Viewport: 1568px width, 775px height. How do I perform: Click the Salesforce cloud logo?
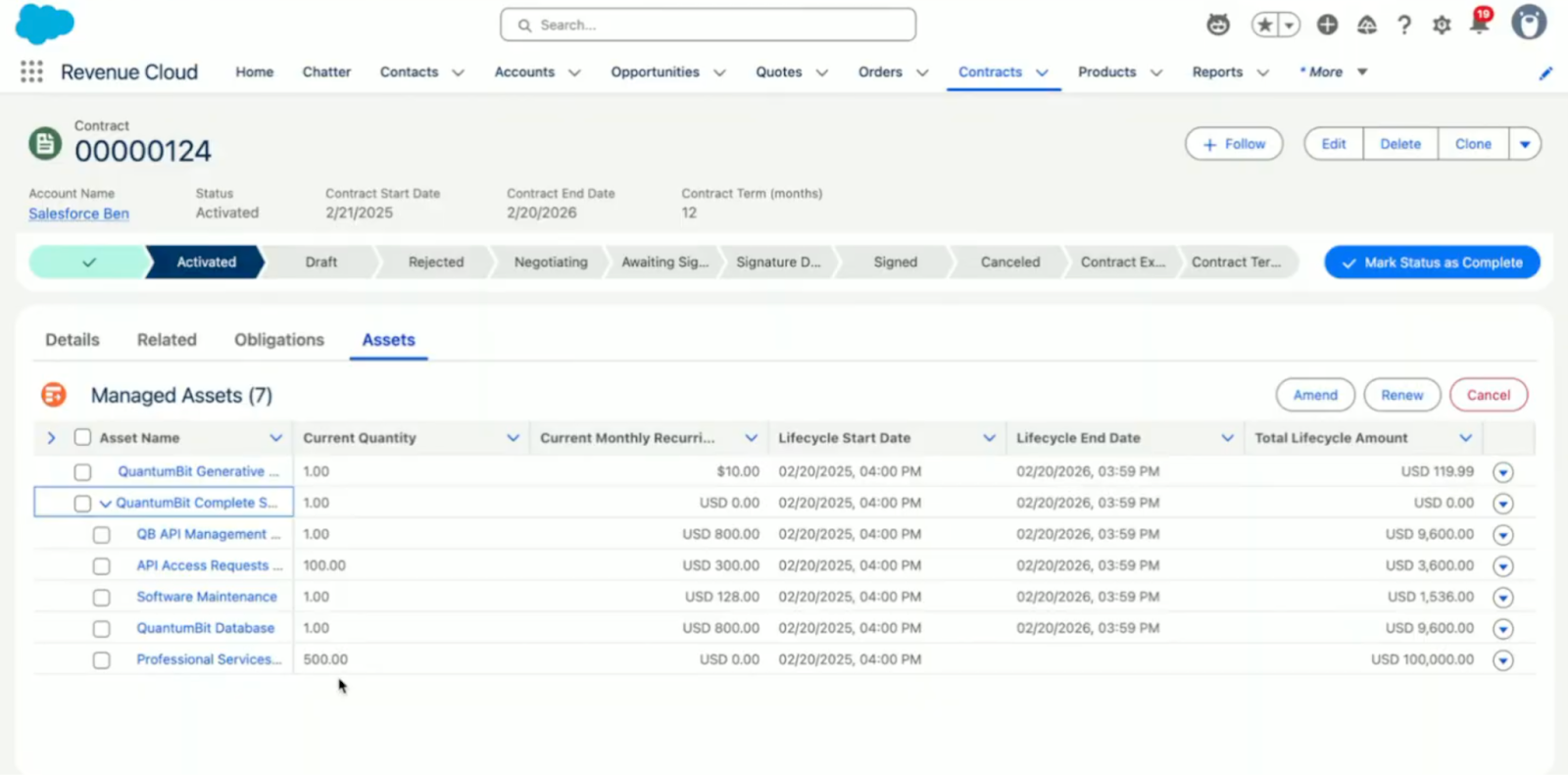click(x=44, y=24)
